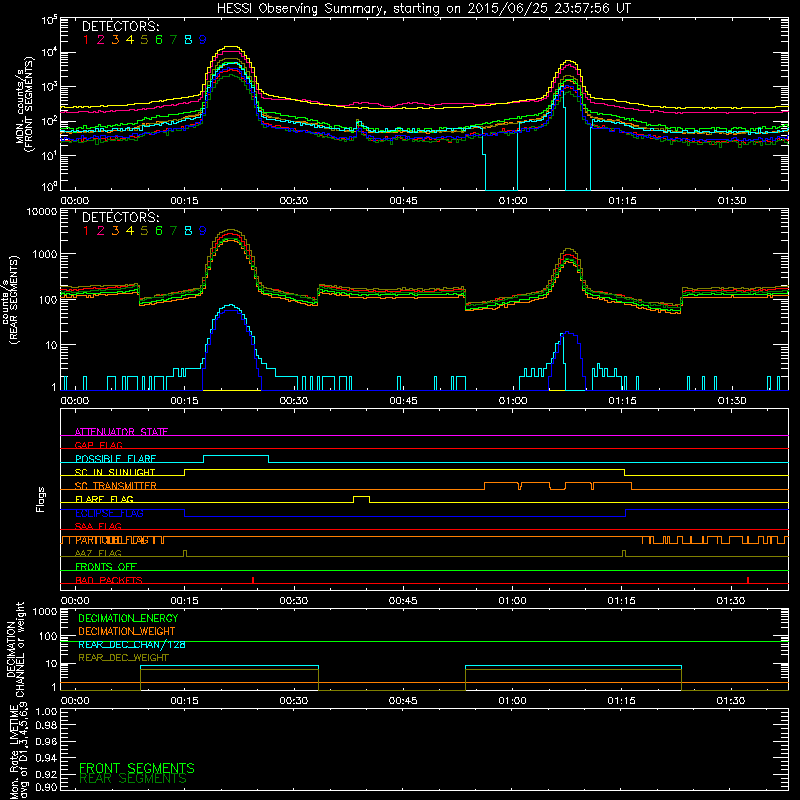Screen dimensions: 800x800
Task: Click blue detector '9' in front segments legend
Action: point(203,40)
